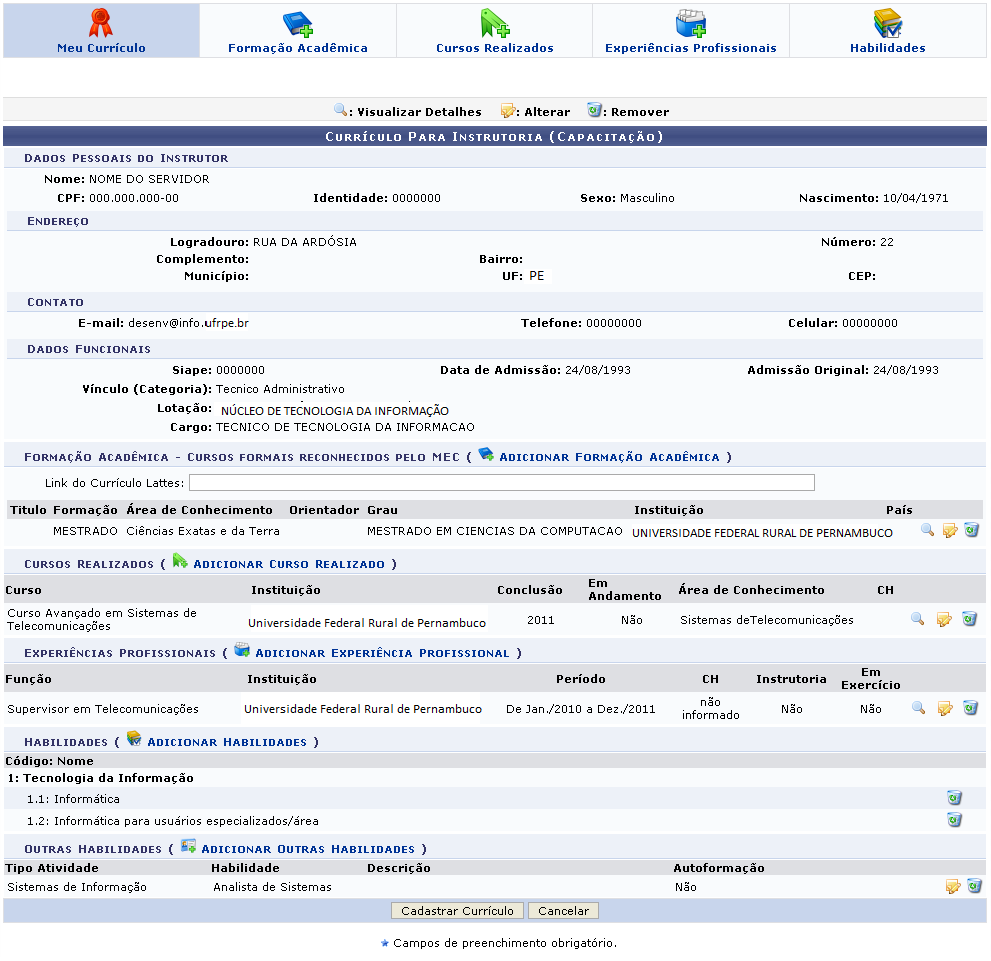Click the Adicionar Outras Habilidades link

coord(307,848)
